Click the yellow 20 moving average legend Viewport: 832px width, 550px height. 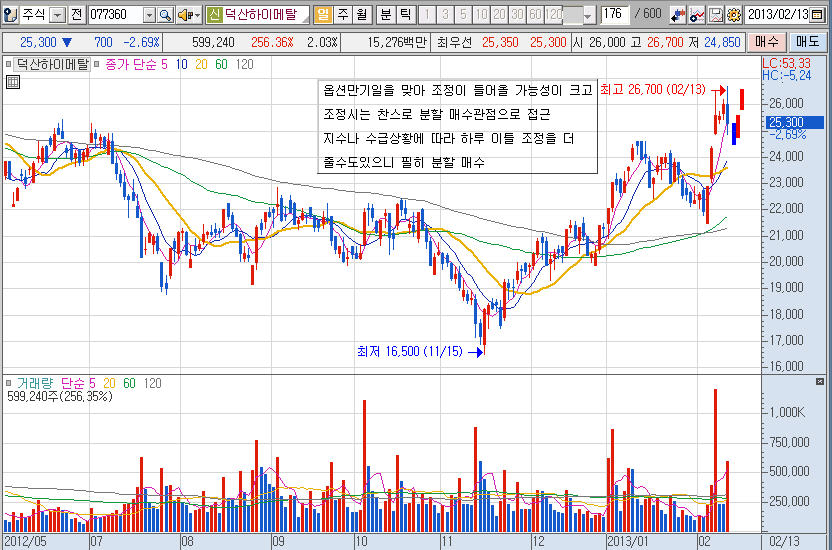coord(201,64)
